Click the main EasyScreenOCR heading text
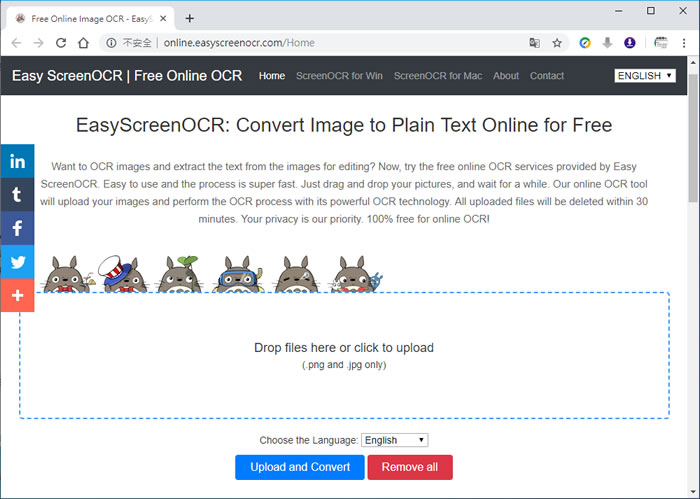 click(344, 125)
